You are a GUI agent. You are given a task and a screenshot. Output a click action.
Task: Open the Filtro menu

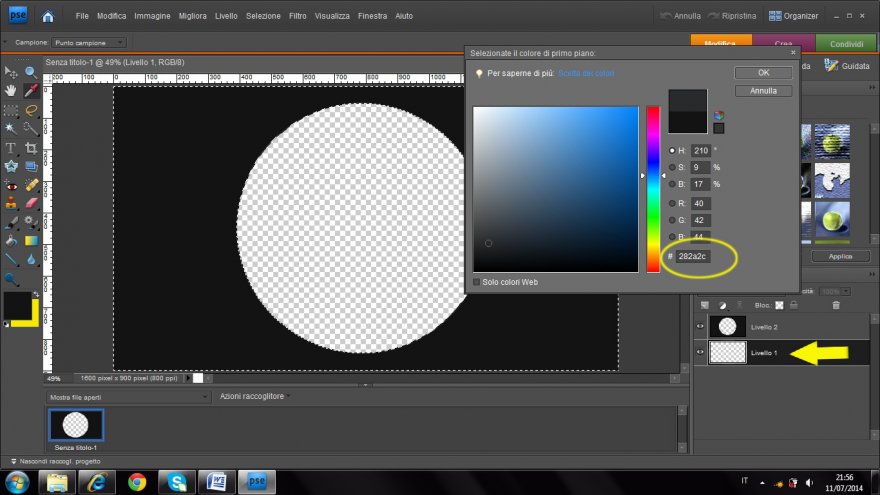tap(297, 17)
